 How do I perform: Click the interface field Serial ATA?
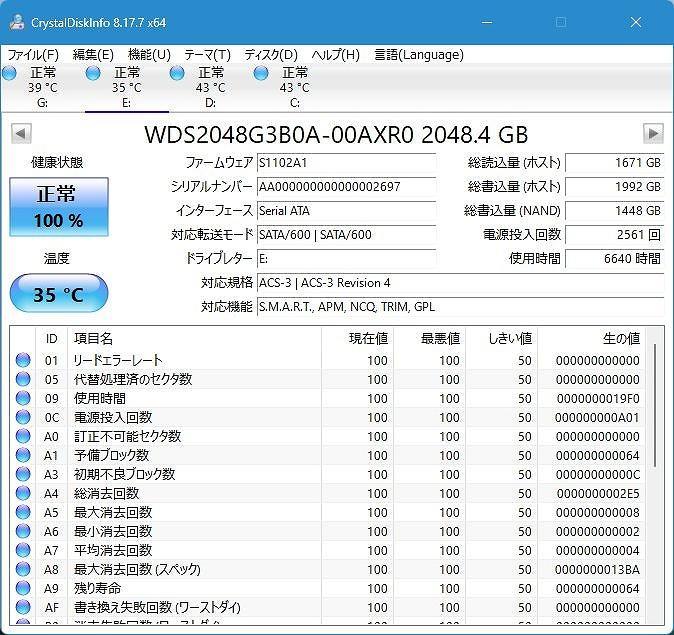click(346, 211)
